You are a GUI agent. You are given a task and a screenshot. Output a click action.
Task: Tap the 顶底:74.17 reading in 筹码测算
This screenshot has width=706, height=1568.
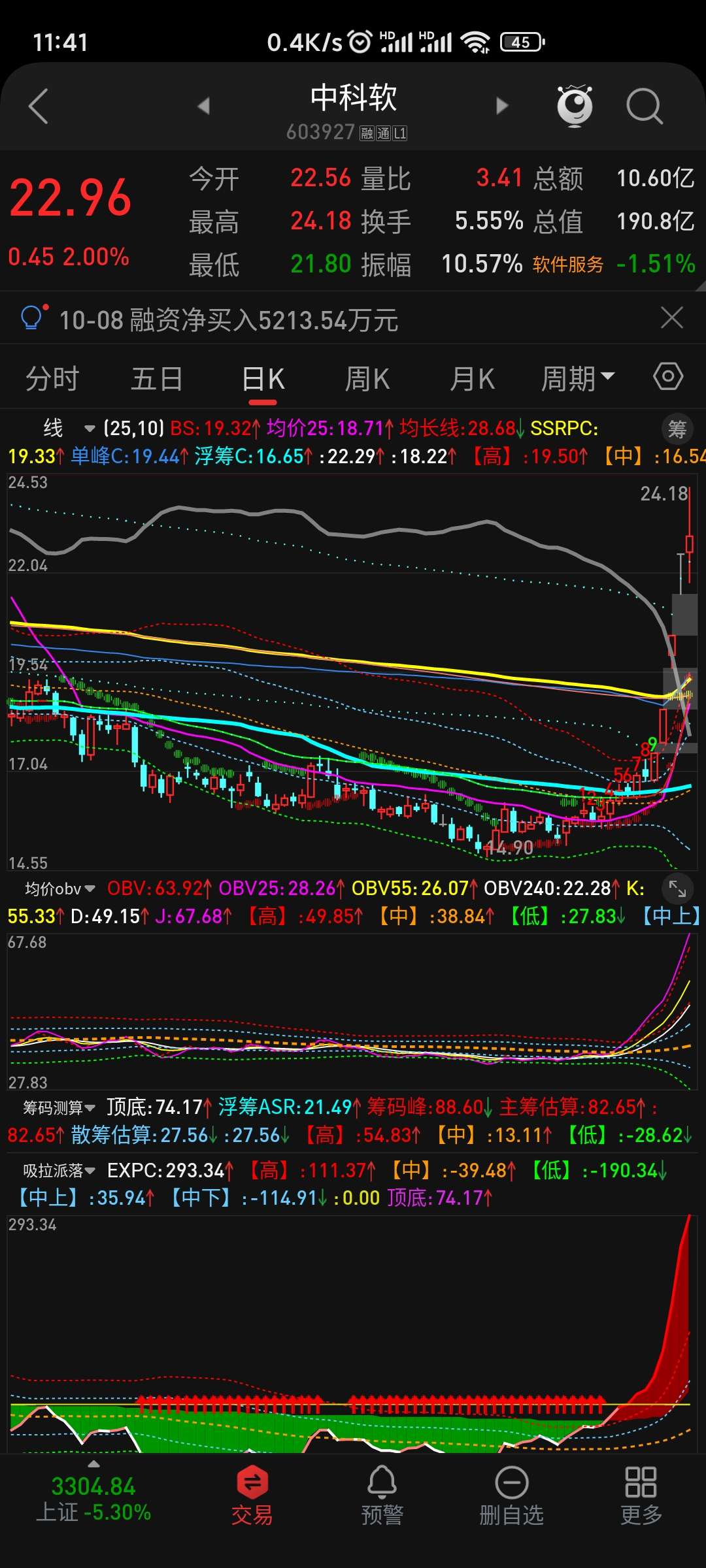(x=159, y=1107)
